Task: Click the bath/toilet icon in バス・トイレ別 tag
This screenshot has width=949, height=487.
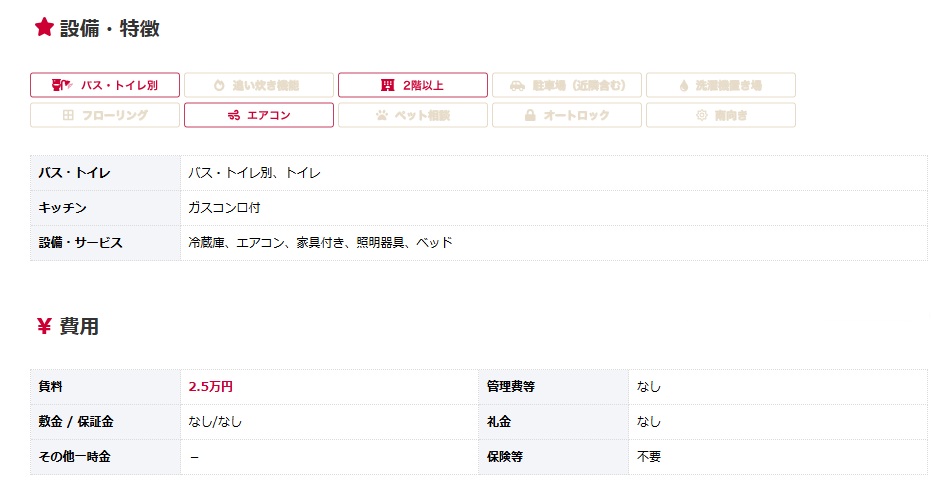Action: click(61, 85)
